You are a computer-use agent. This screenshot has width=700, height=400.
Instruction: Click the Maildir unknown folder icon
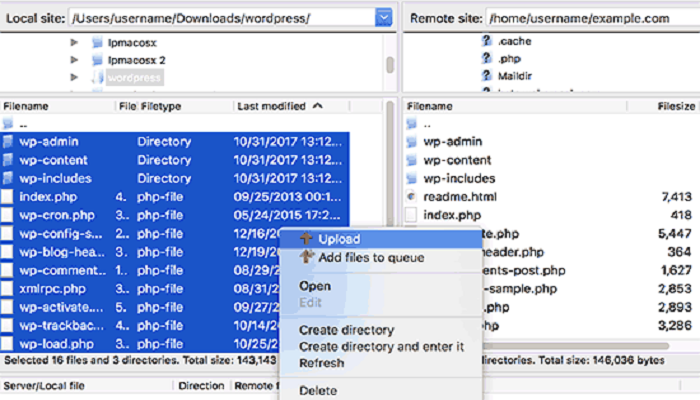(x=486, y=75)
